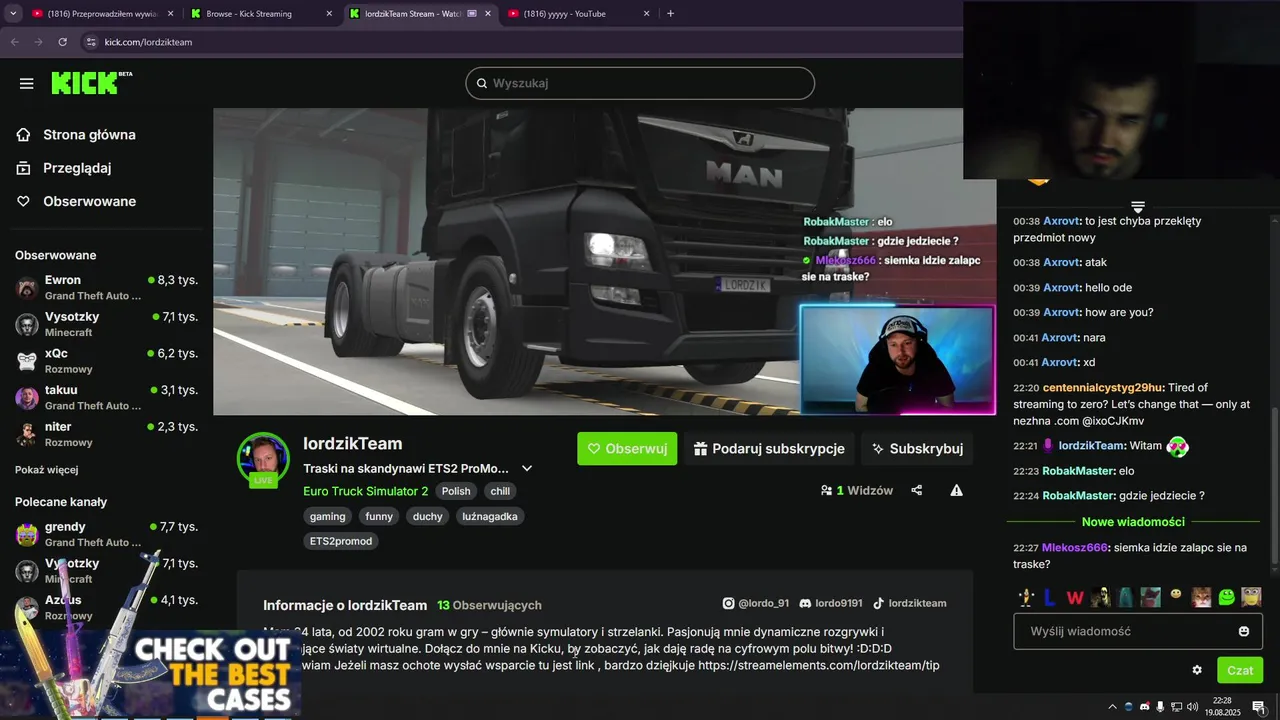Open grendy recommended channel

pos(107,534)
